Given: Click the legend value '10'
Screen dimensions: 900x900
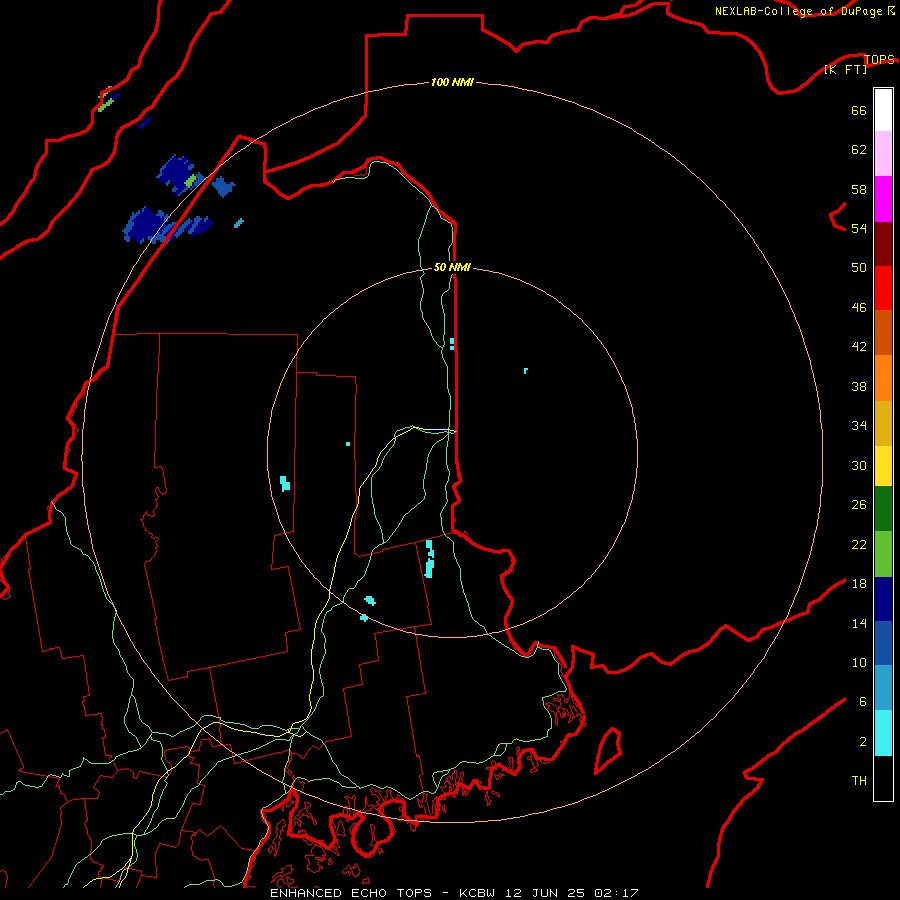Looking at the screenshot, I should point(859,662).
